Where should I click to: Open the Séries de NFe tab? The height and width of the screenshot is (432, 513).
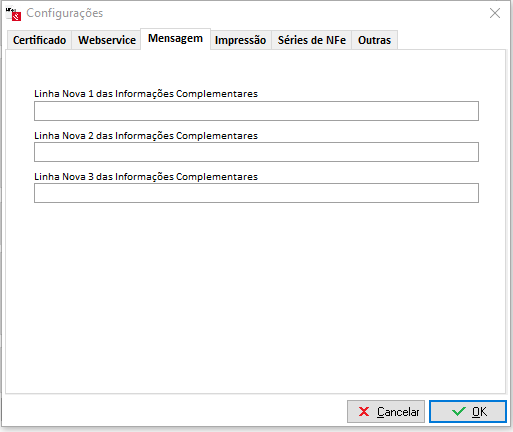click(312, 40)
